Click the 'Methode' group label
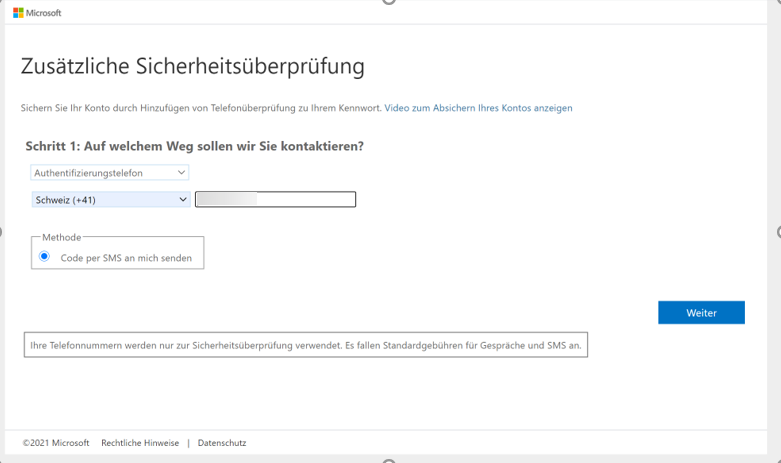Image resolution: width=781 pixels, height=463 pixels. 62,237
